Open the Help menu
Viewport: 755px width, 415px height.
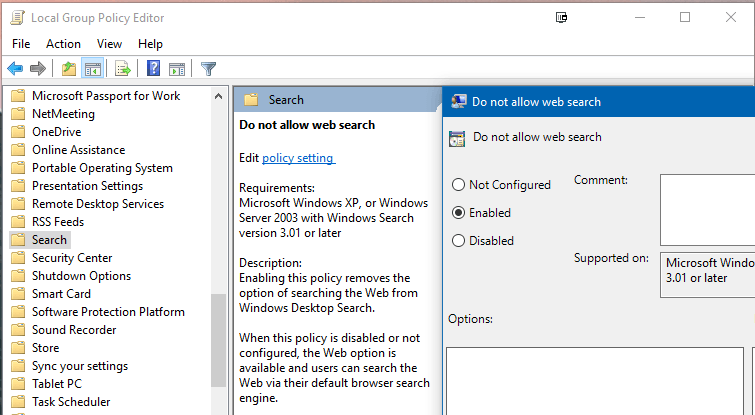150,44
